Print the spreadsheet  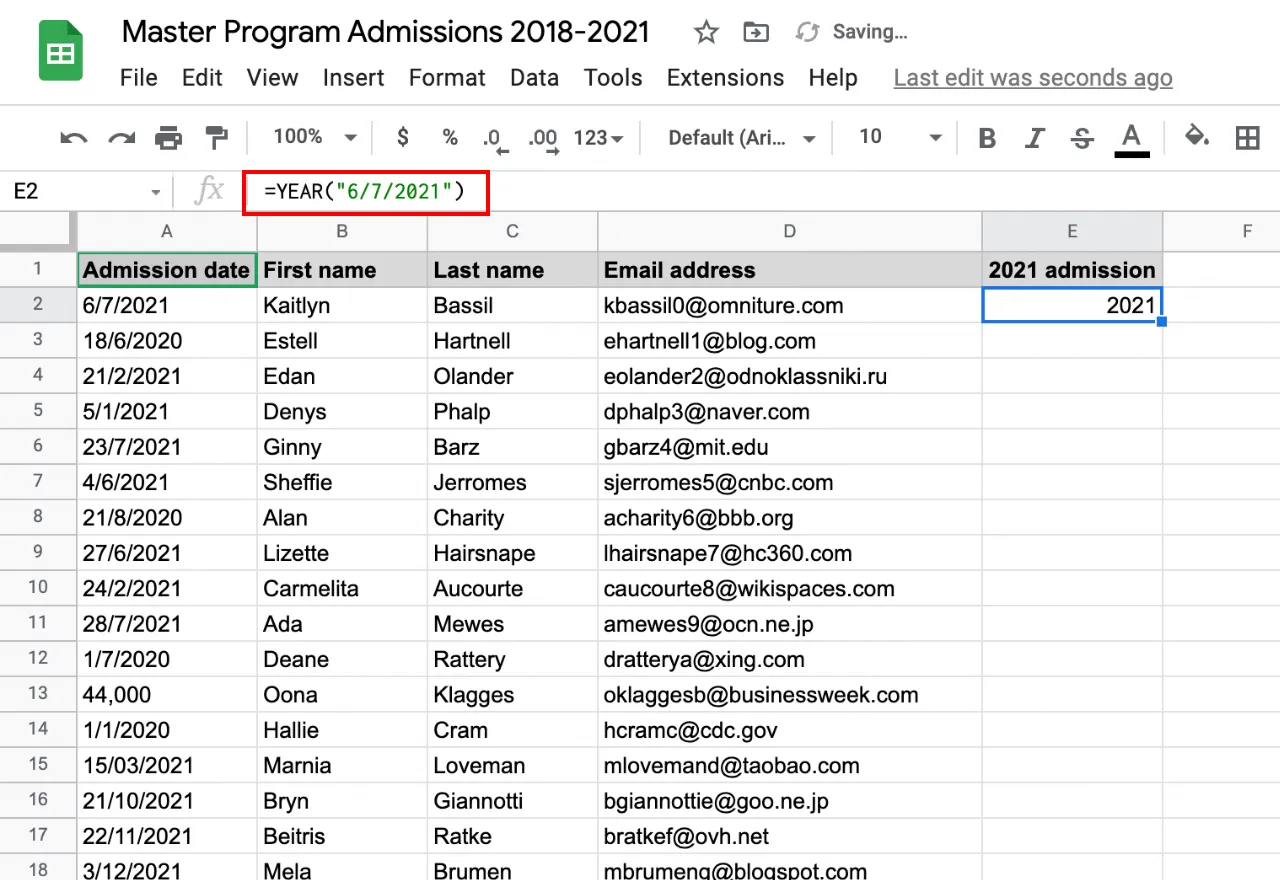[x=169, y=138]
